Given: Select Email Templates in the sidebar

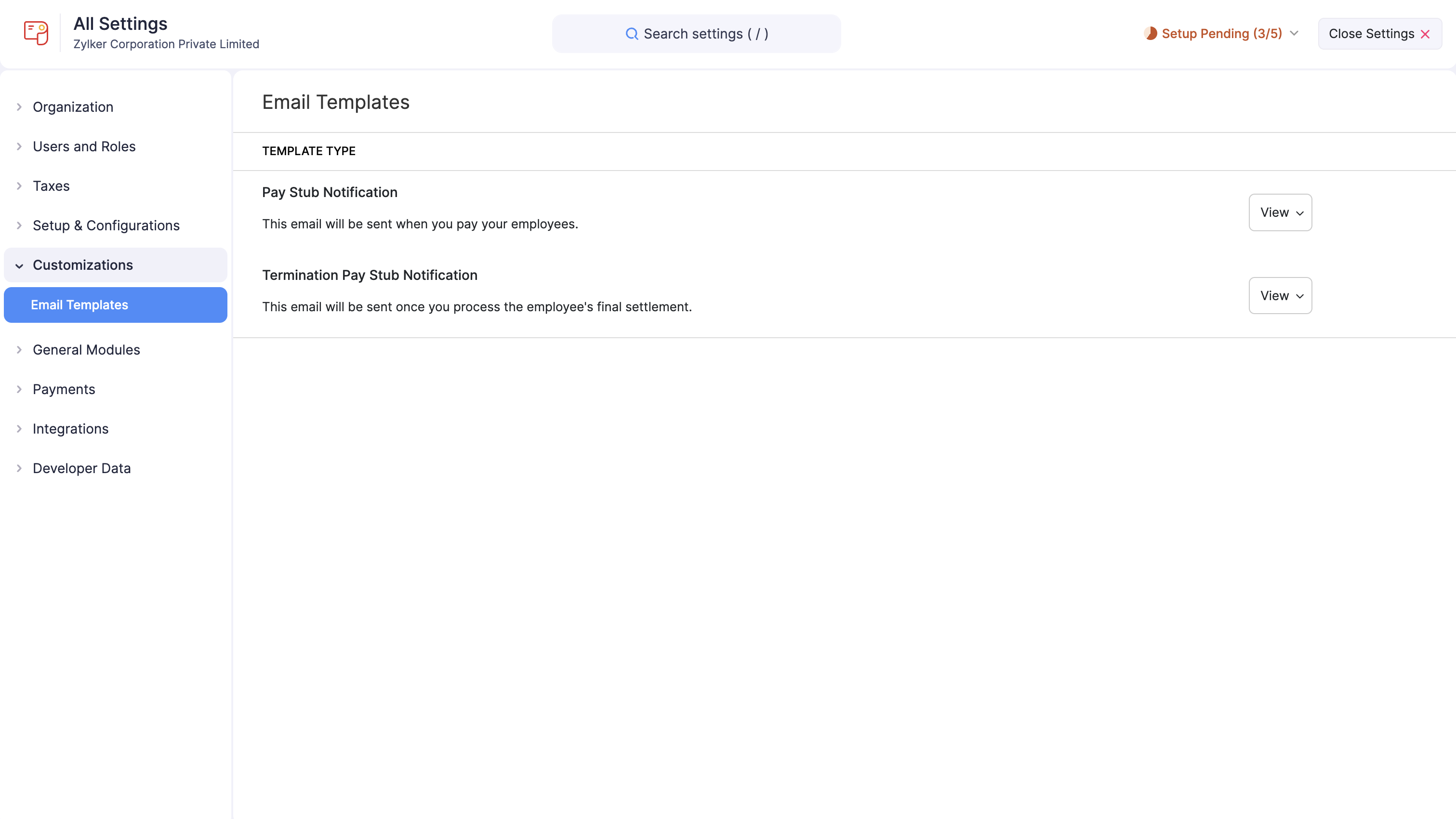Looking at the screenshot, I should click(x=79, y=304).
